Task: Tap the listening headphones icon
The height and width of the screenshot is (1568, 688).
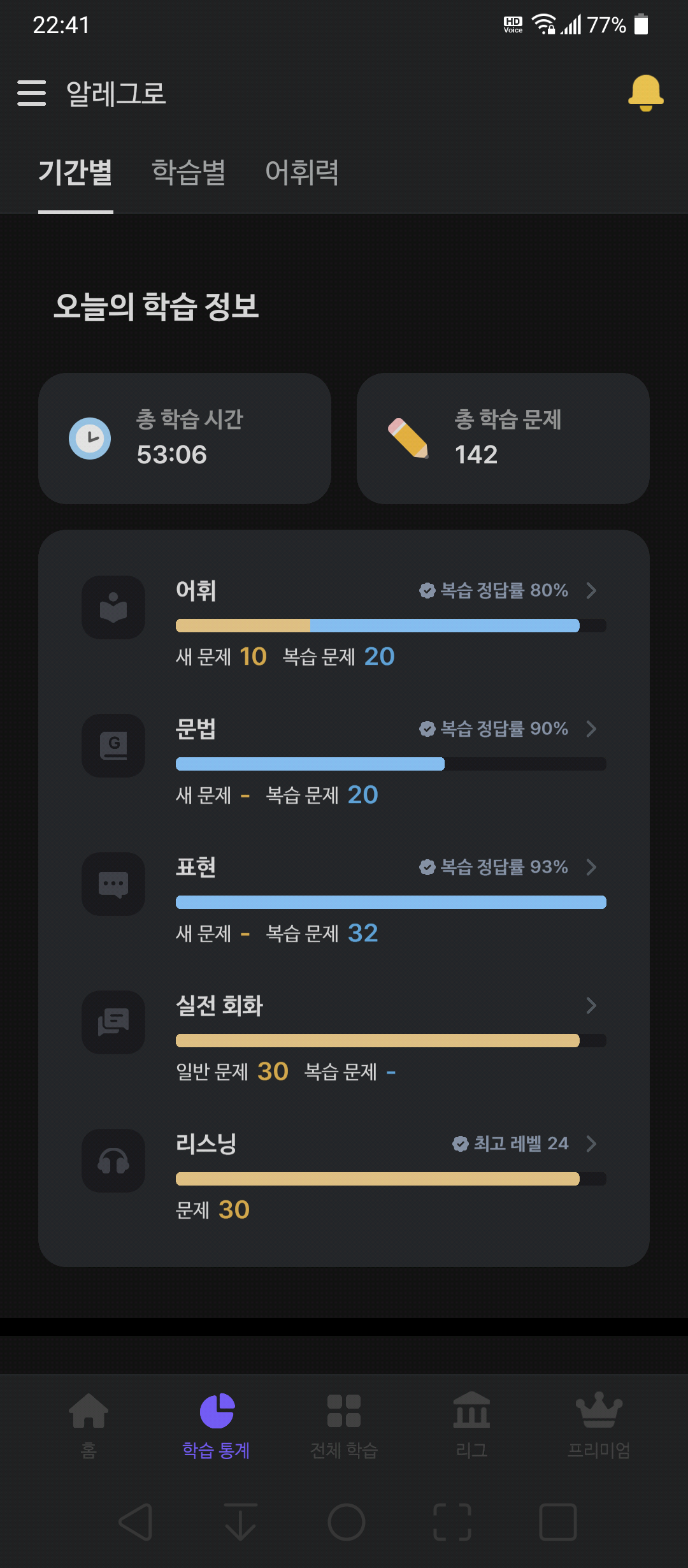Action: [x=113, y=1161]
